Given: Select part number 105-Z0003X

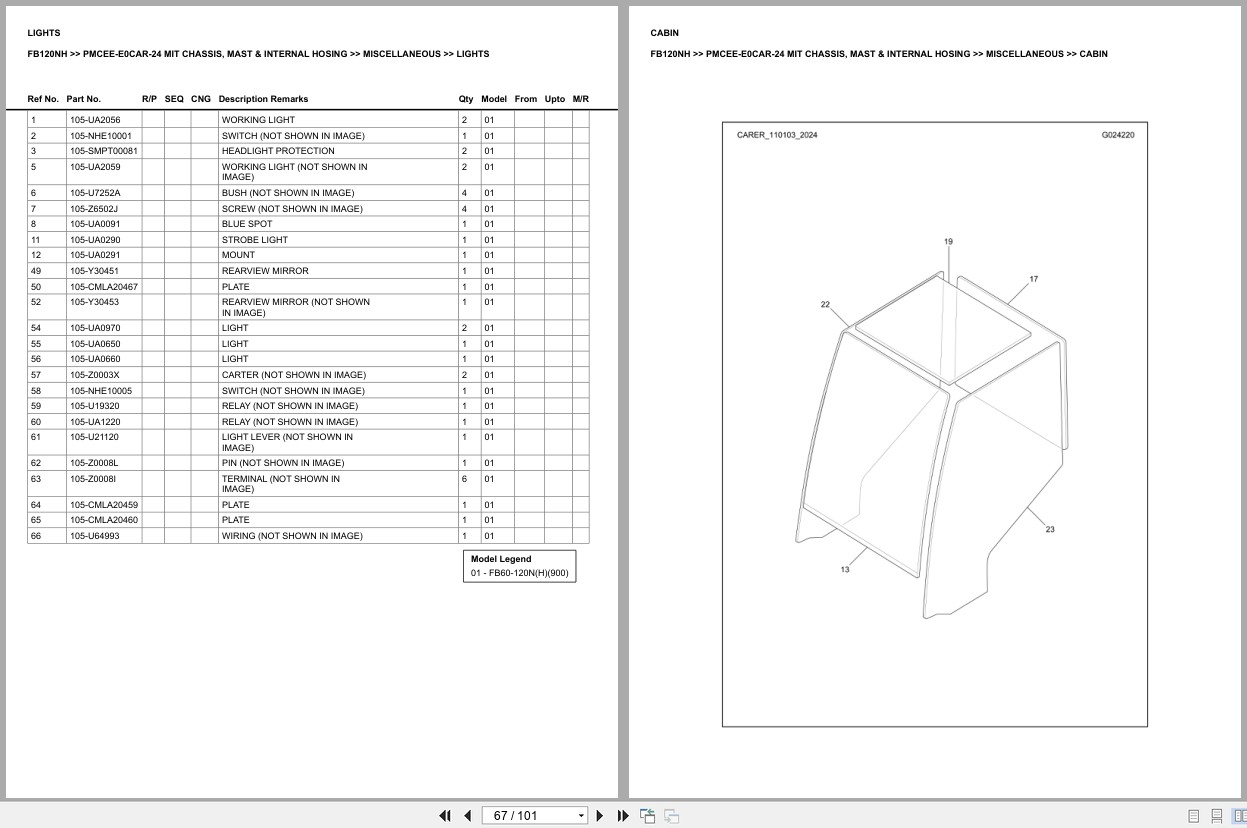Looking at the screenshot, I should [94, 375].
